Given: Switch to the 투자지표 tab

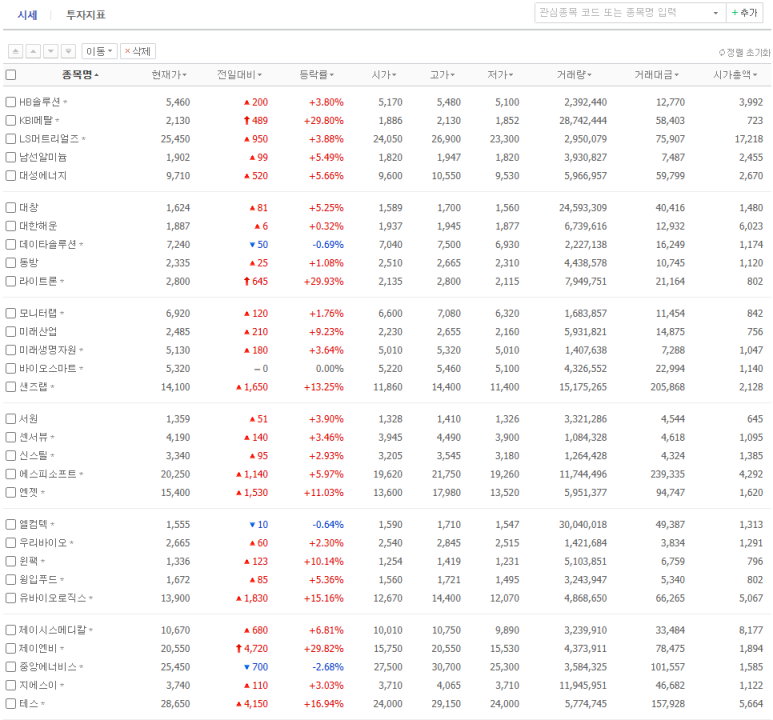Looking at the screenshot, I should [x=86, y=15].
